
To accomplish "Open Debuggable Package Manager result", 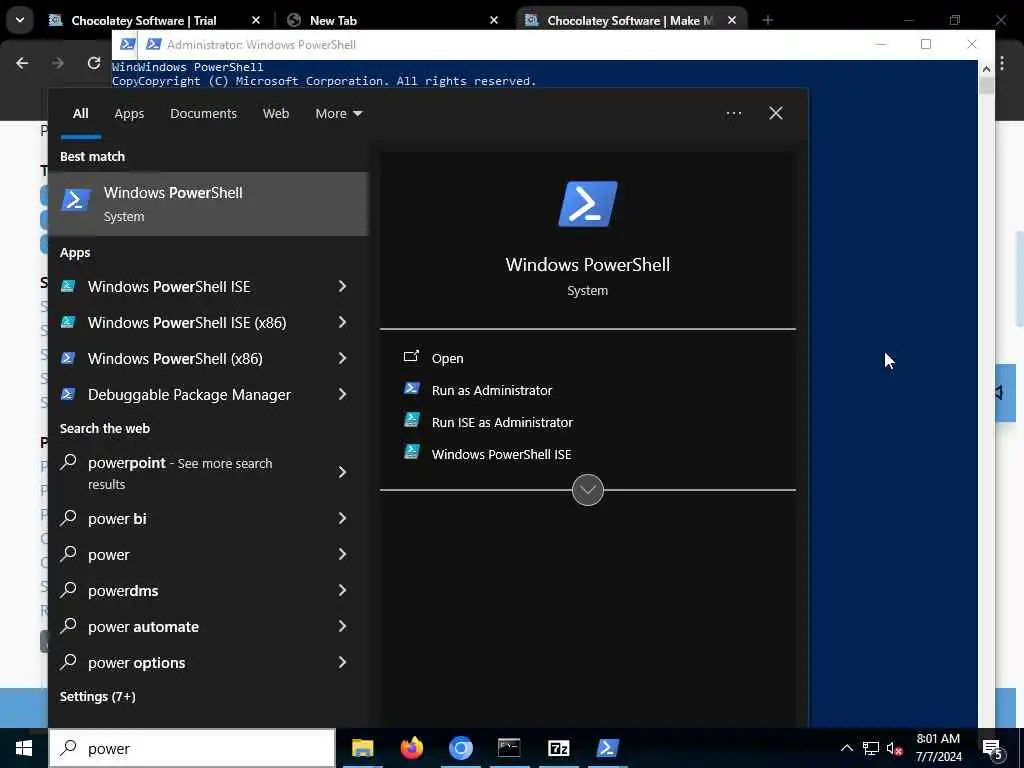I will point(189,394).
